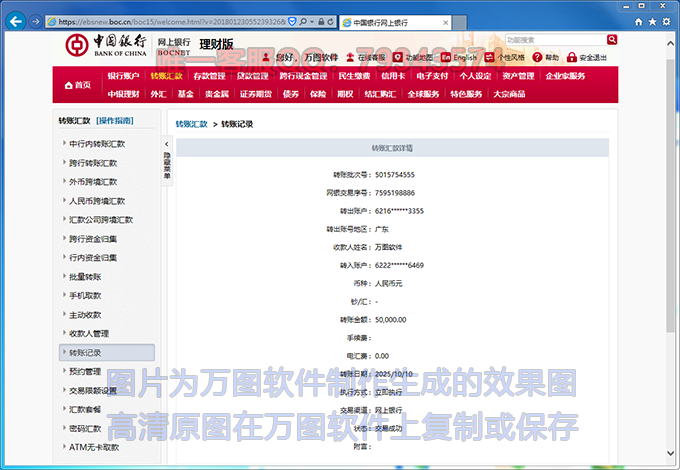Screen dimensions: 680x470
Task: Click the browser back arrow button
Action: tap(16, 21)
